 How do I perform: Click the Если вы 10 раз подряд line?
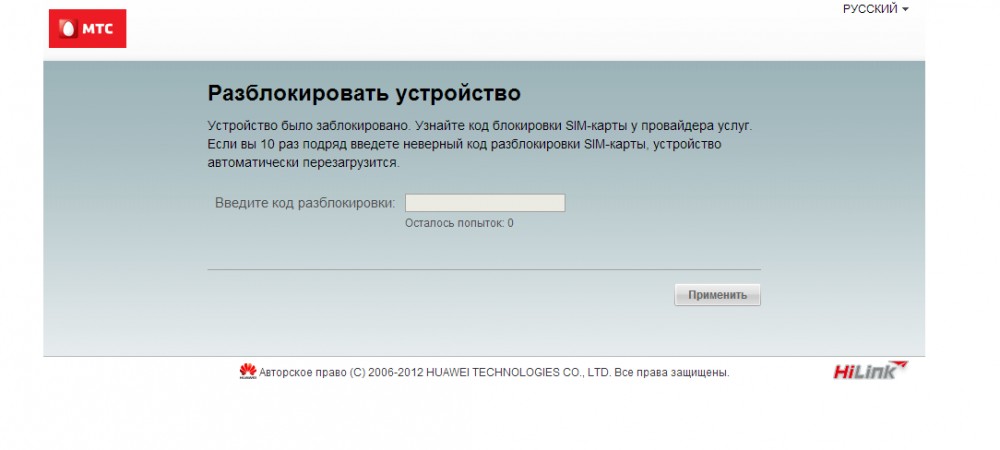click(464, 144)
